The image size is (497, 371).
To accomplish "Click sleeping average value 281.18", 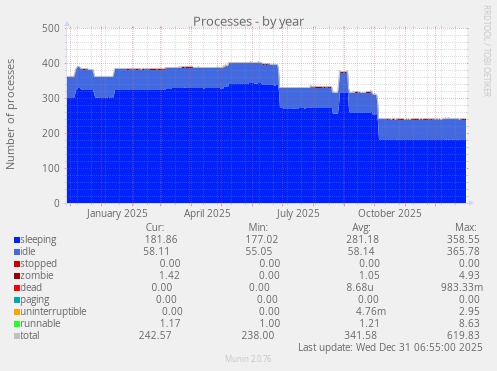I will pyautogui.click(x=362, y=239).
